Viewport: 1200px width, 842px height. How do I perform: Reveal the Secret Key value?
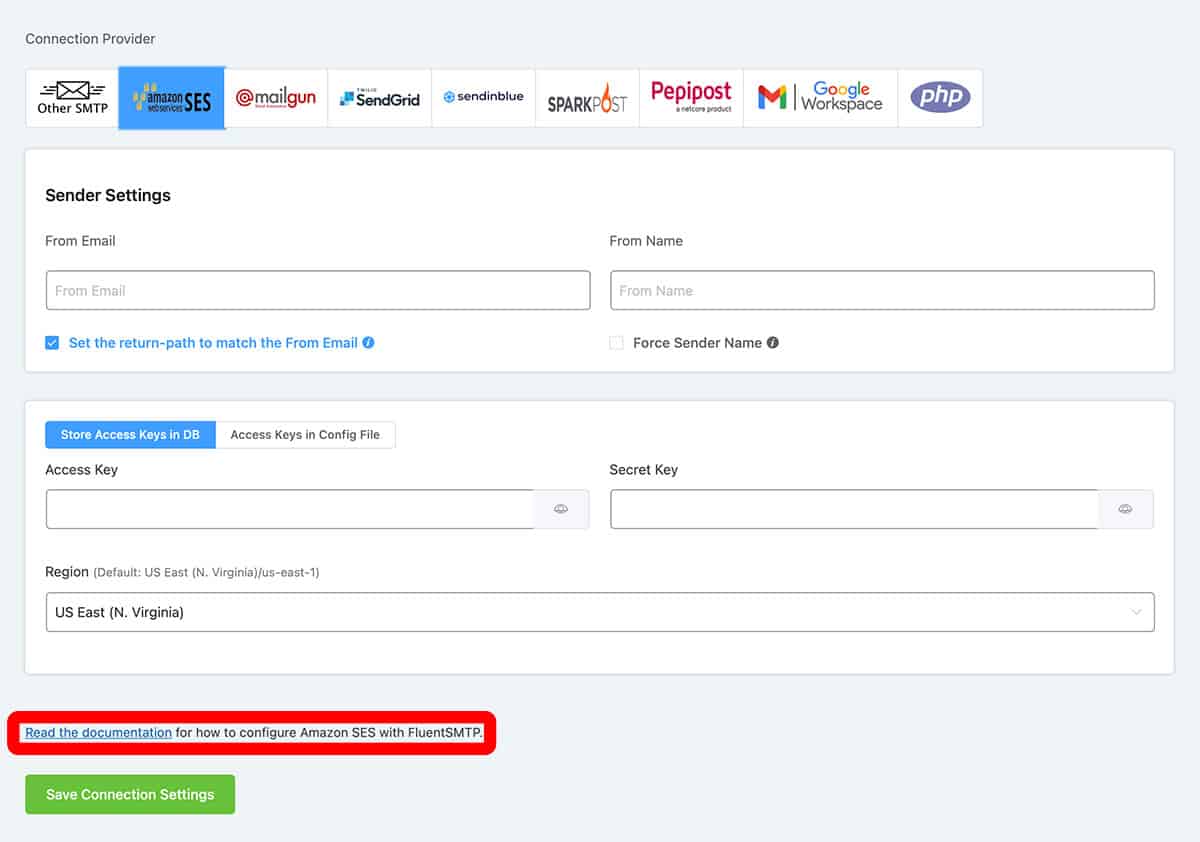(x=1125, y=509)
